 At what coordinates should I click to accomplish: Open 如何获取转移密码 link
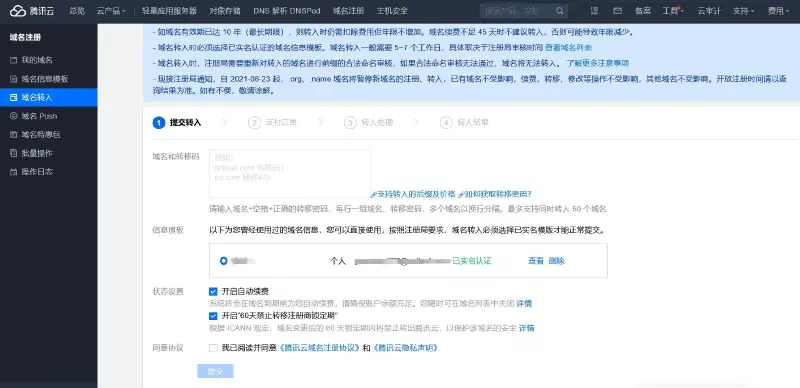[x=498, y=194]
